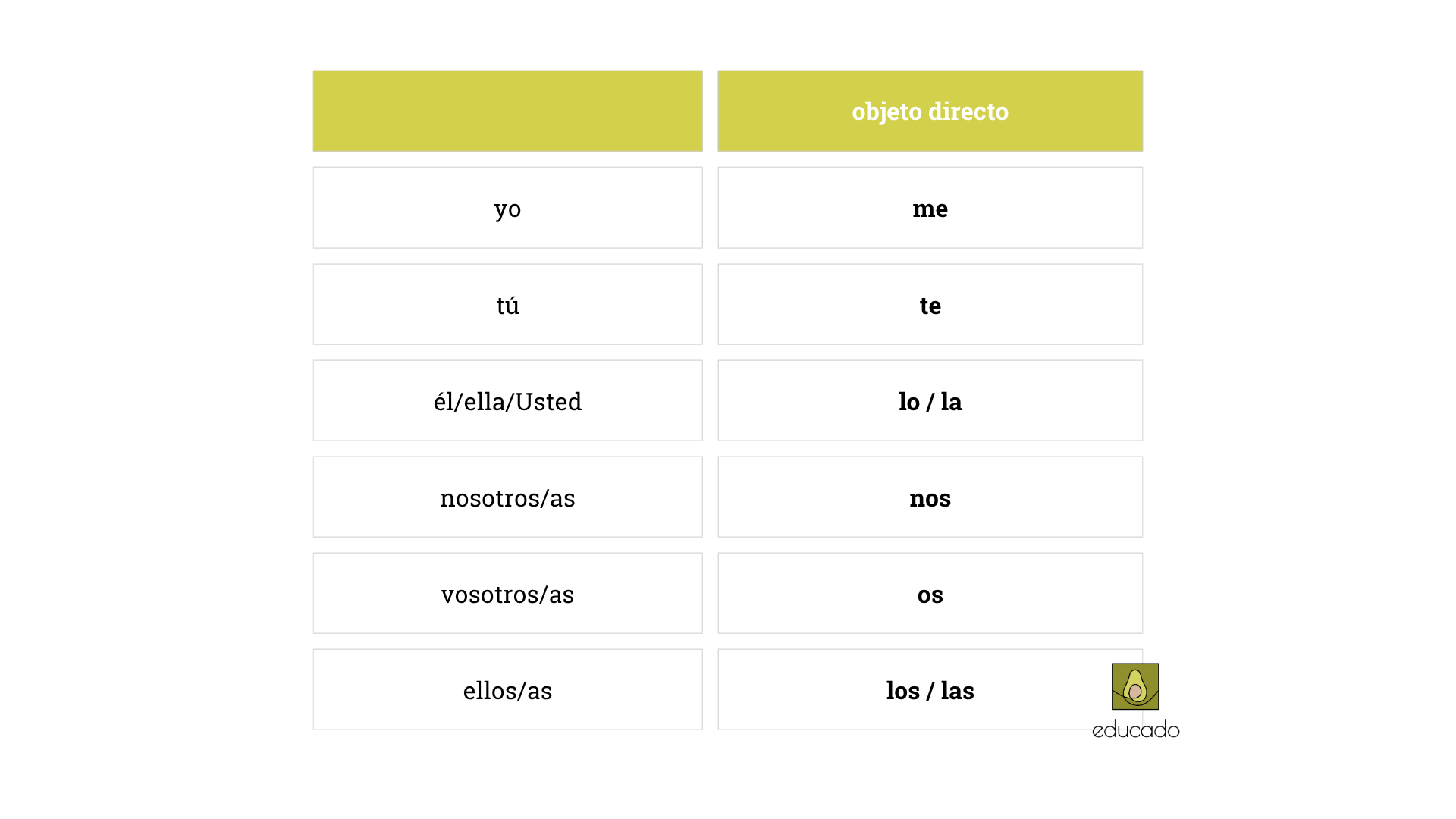The height and width of the screenshot is (819, 1456).
Task: Click the "yo" pronoun cell
Action: (x=507, y=208)
